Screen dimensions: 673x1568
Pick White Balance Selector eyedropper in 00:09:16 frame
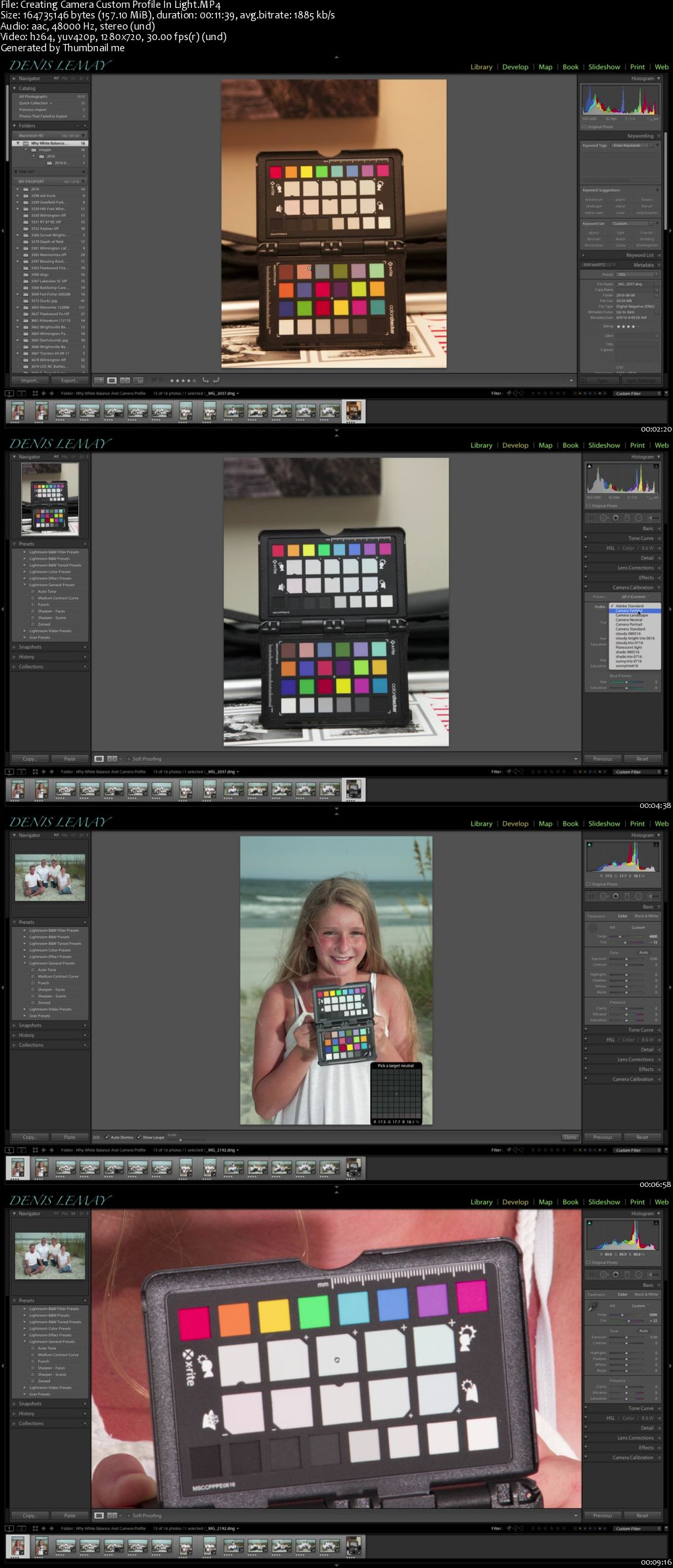pyautogui.click(x=593, y=1307)
